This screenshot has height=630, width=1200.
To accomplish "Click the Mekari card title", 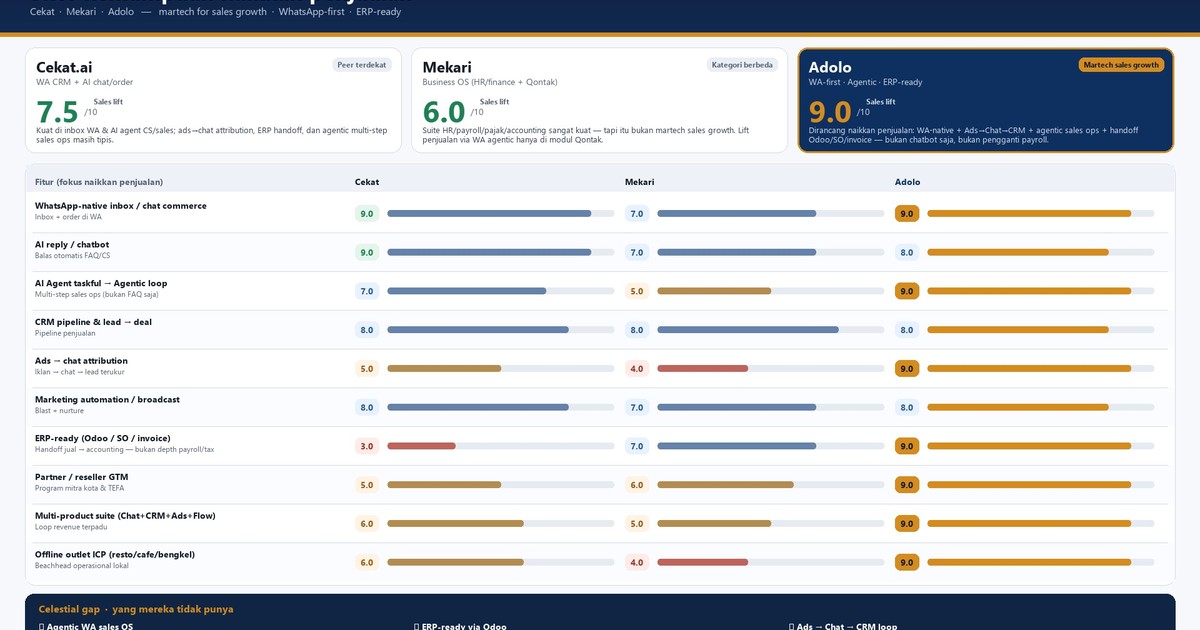I will tap(447, 67).
